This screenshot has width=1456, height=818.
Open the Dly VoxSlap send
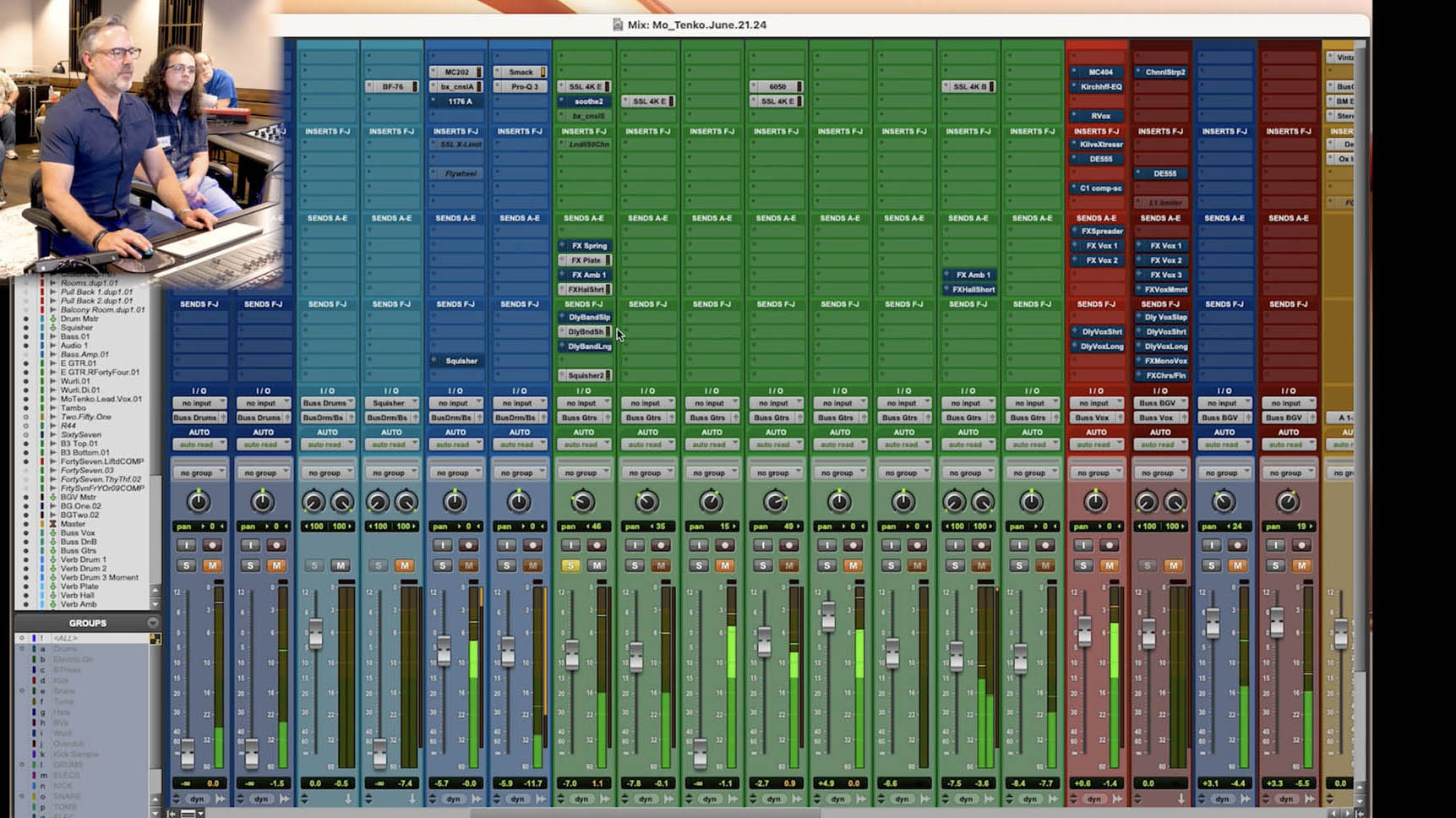(x=1161, y=318)
